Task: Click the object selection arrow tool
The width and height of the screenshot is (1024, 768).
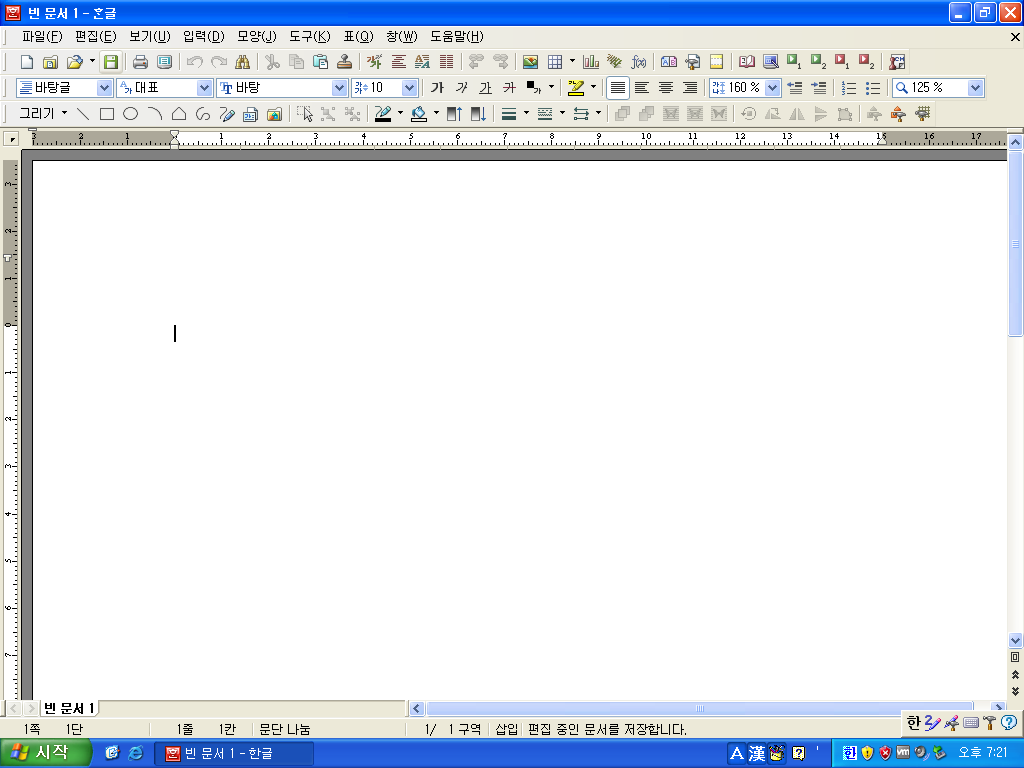Action: (304, 114)
